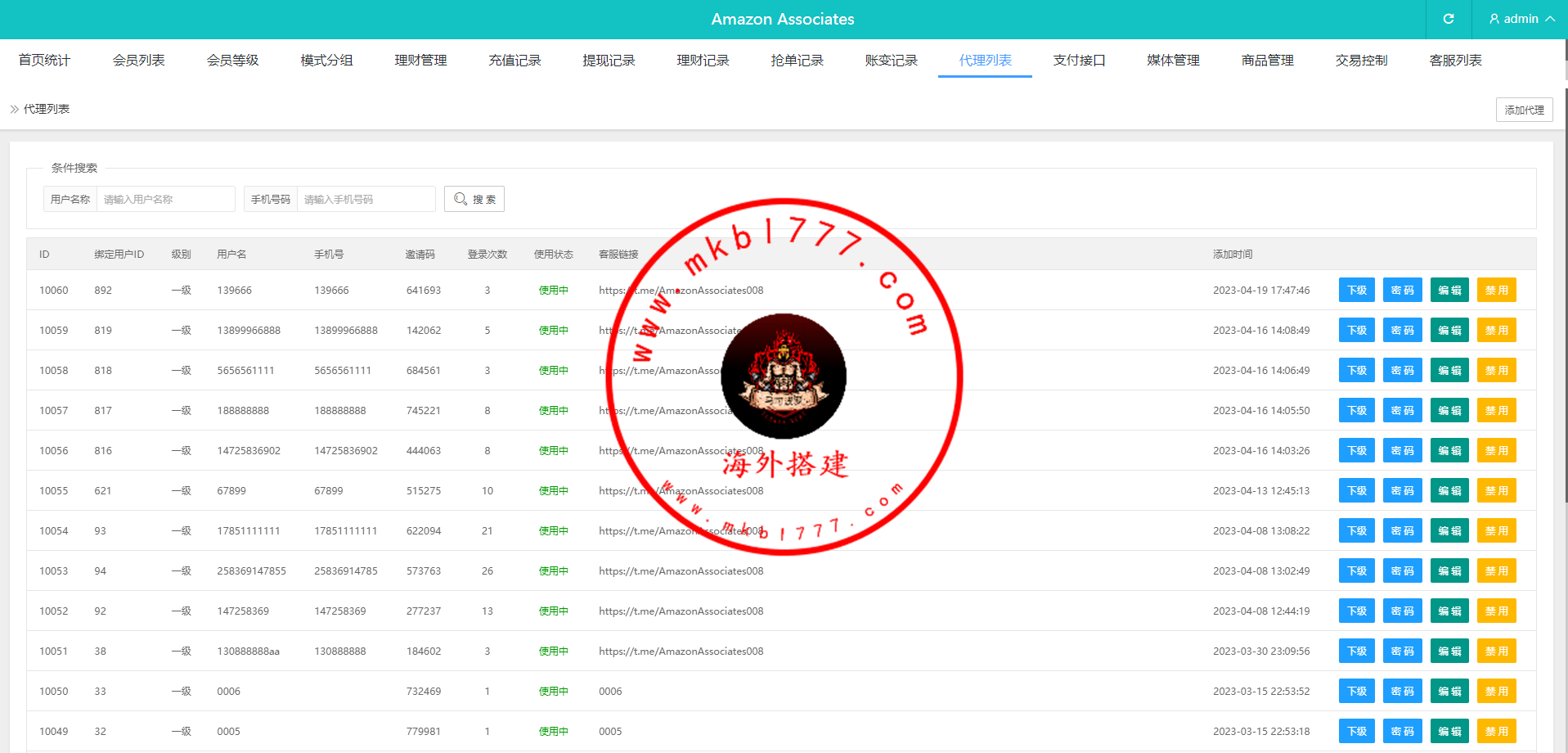The width and height of the screenshot is (1568, 753).
Task: Click 禁用 button for ID 10060
Action: (1497, 291)
